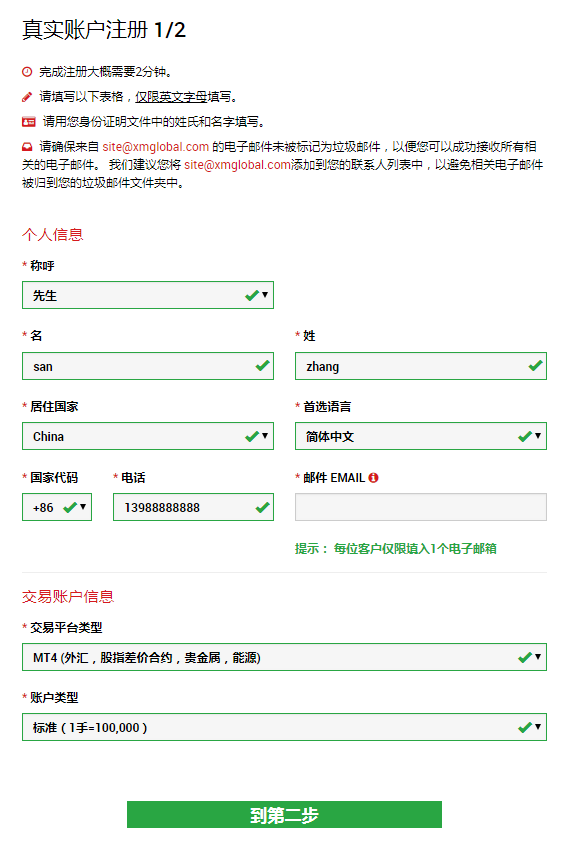
Task: Click the clock icon beside 完成注册大概需要2分钟
Action: pos(27,72)
